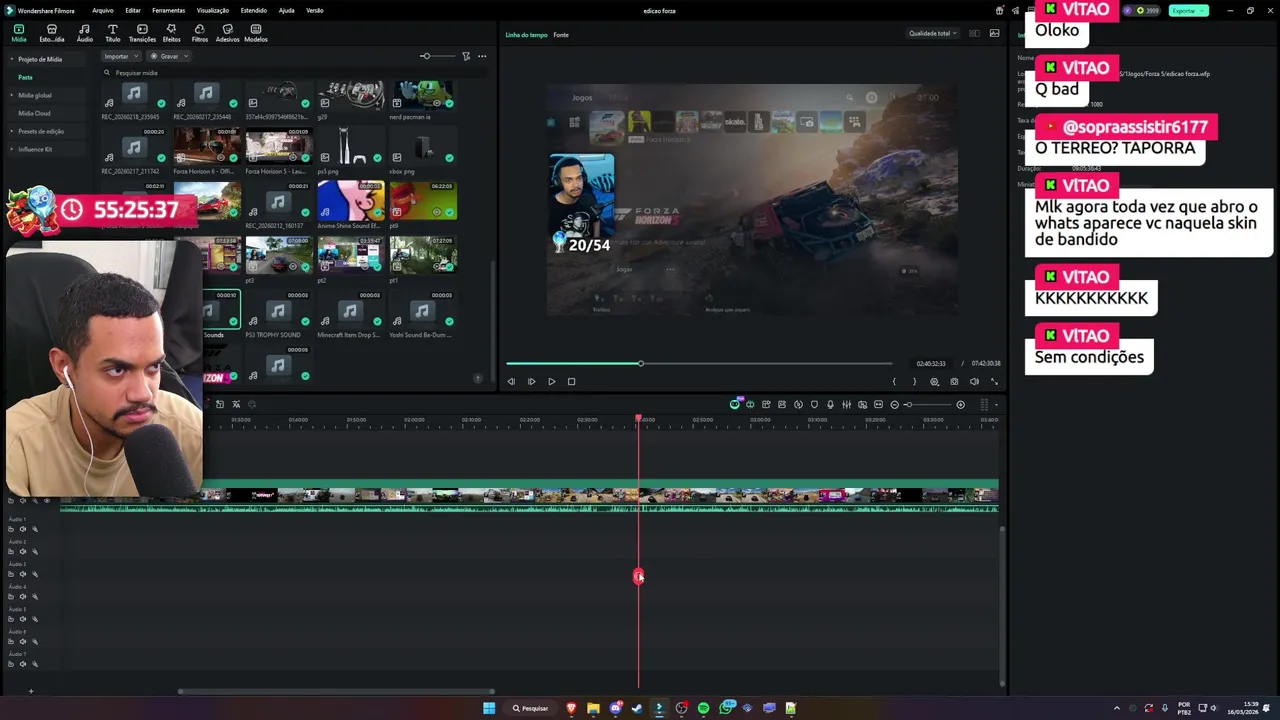The image size is (1280, 720).
Task: Expand the Mídia global section
Action: point(12,95)
